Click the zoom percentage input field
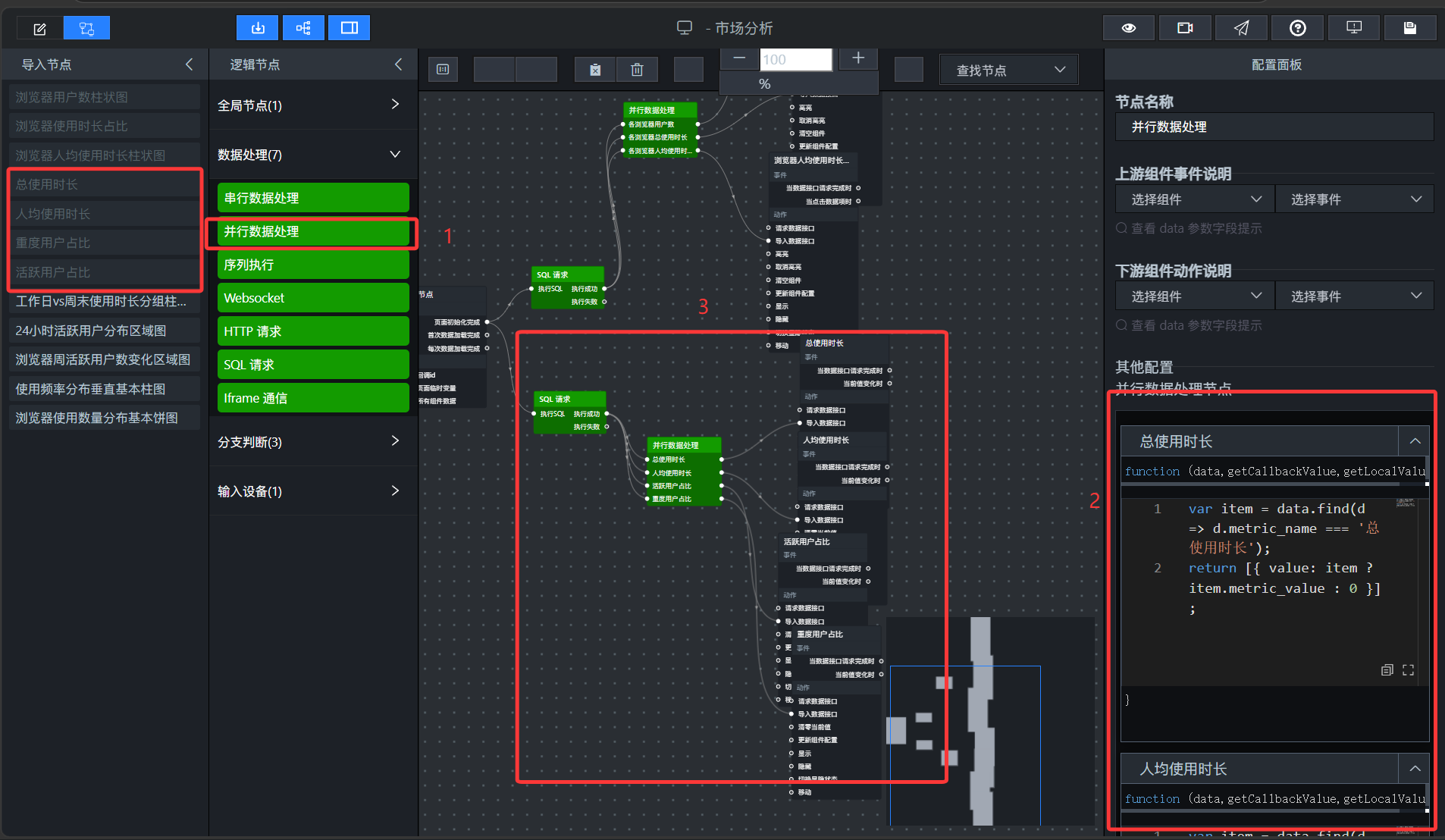Viewport: 1445px width, 840px height. (797, 59)
